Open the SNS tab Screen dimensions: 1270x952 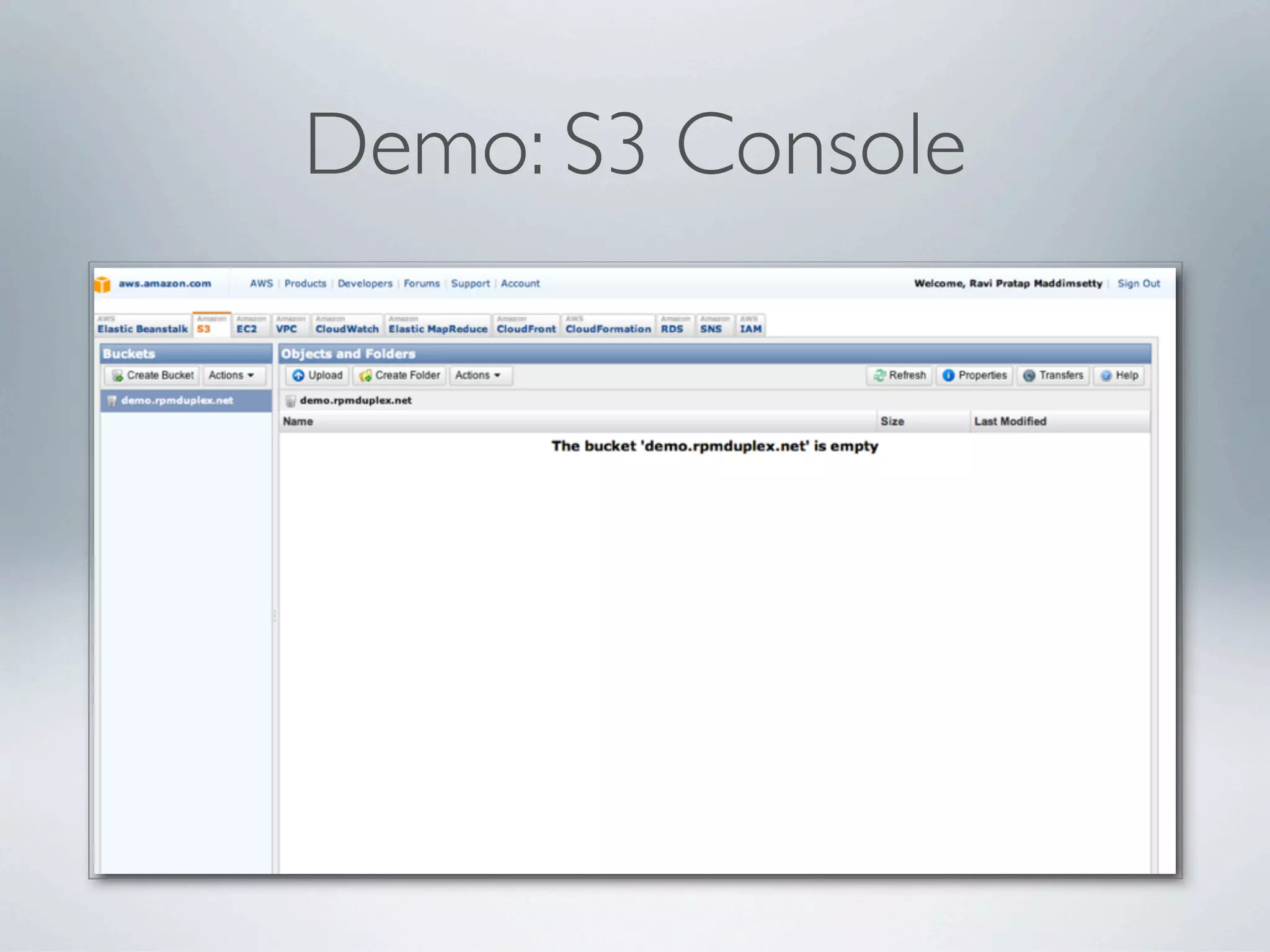(x=715, y=325)
